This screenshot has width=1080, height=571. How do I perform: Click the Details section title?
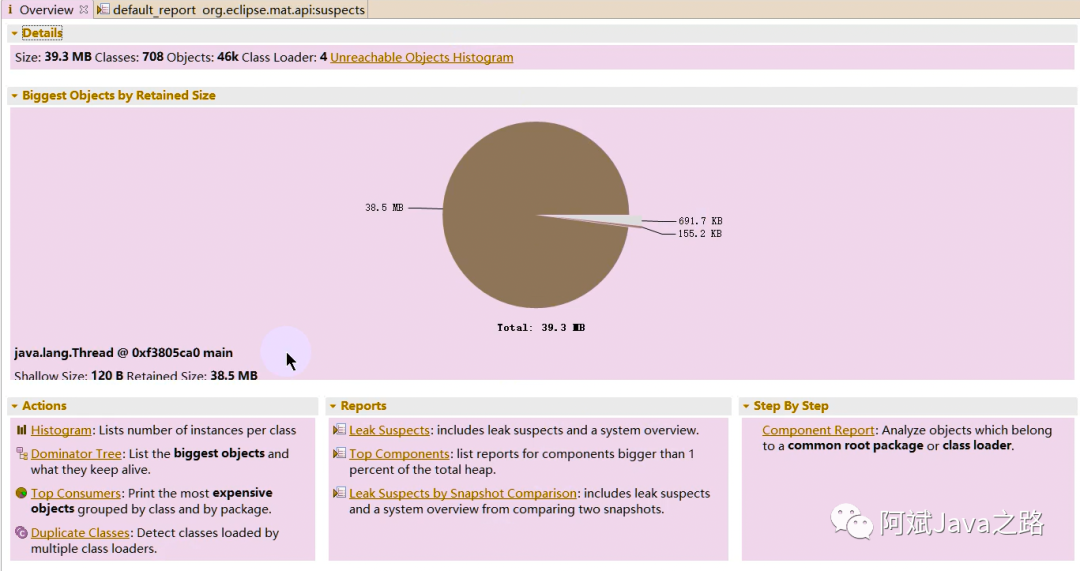pos(42,33)
